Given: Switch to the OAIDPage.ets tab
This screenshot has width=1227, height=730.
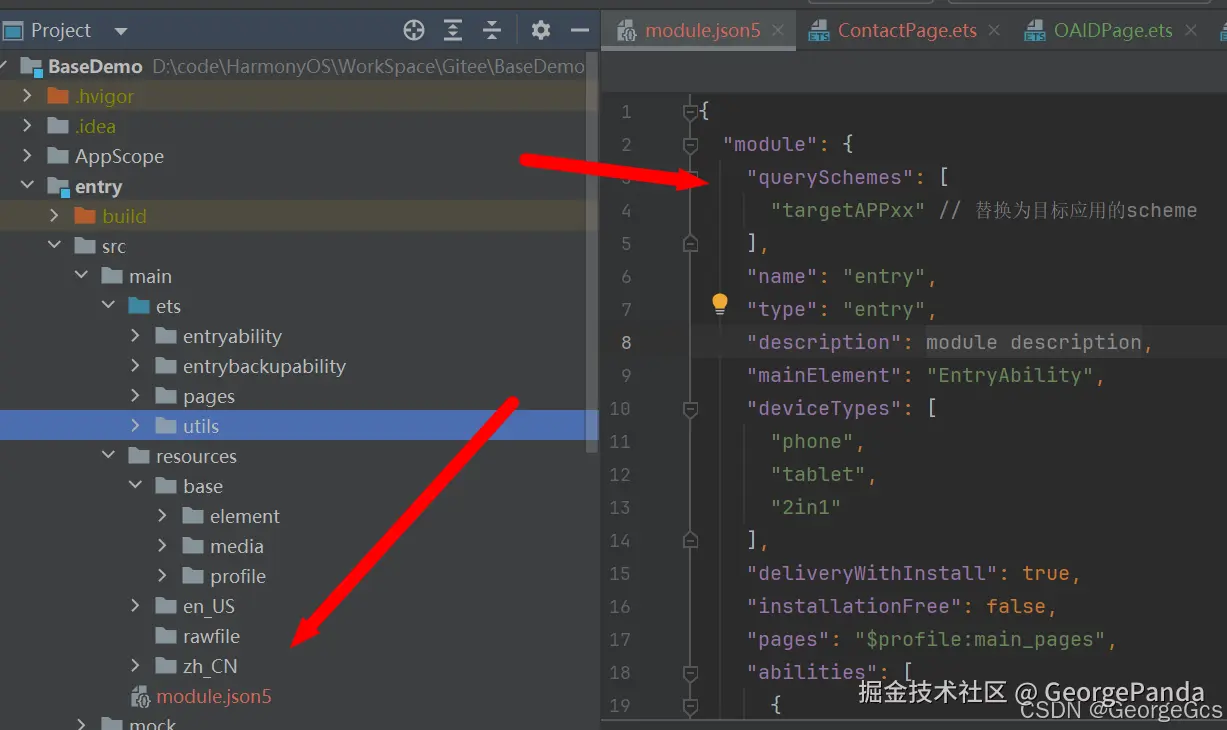Looking at the screenshot, I should [x=1113, y=30].
